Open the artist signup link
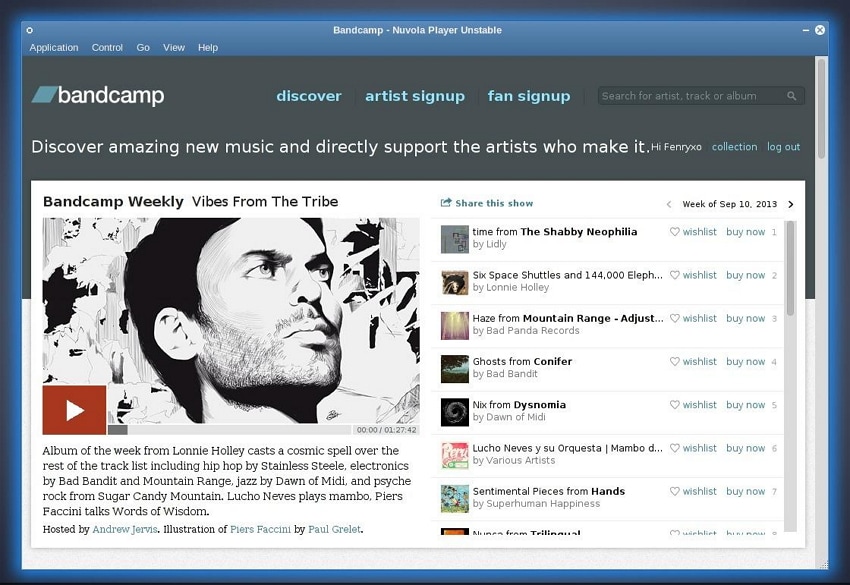This screenshot has height=585, width=850. 415,96
